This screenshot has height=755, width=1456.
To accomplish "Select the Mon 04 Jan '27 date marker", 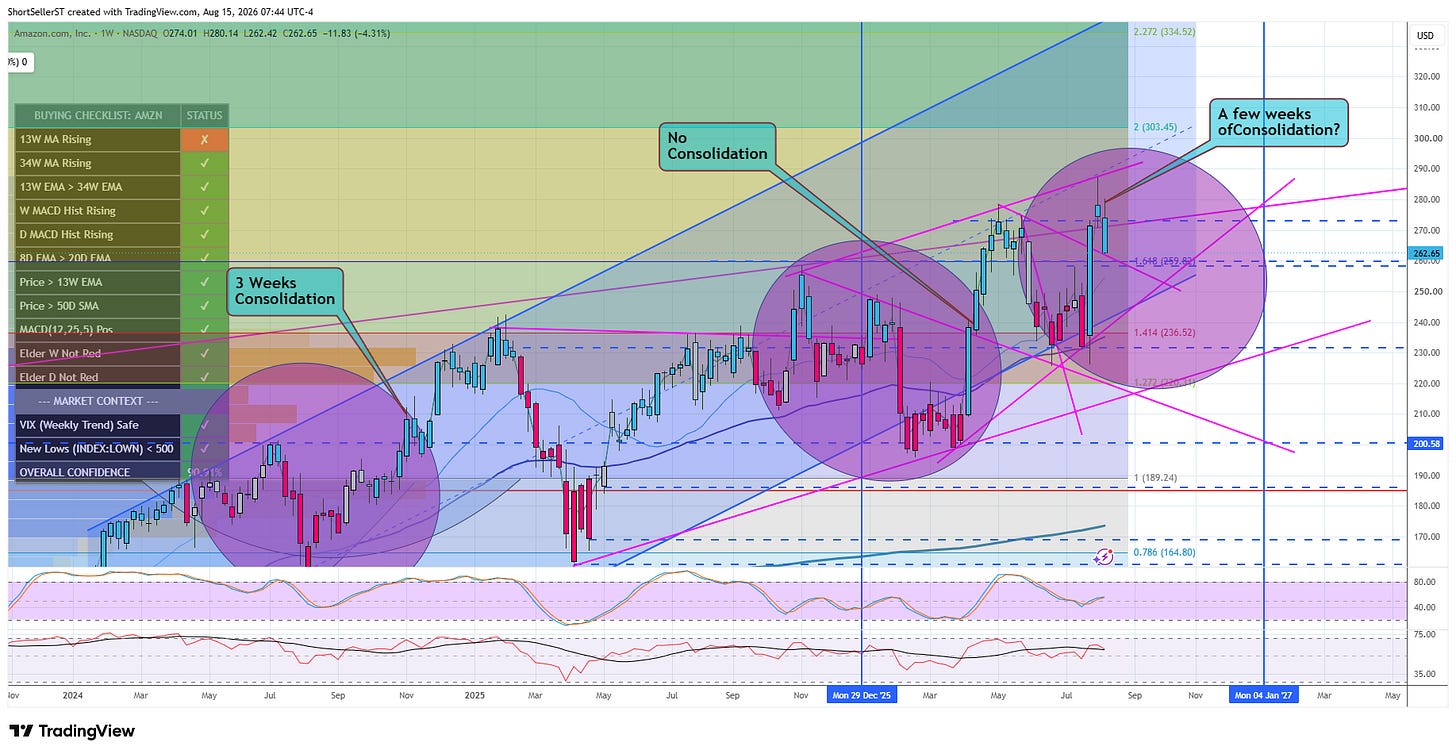I will click(x=1263, y=694).
